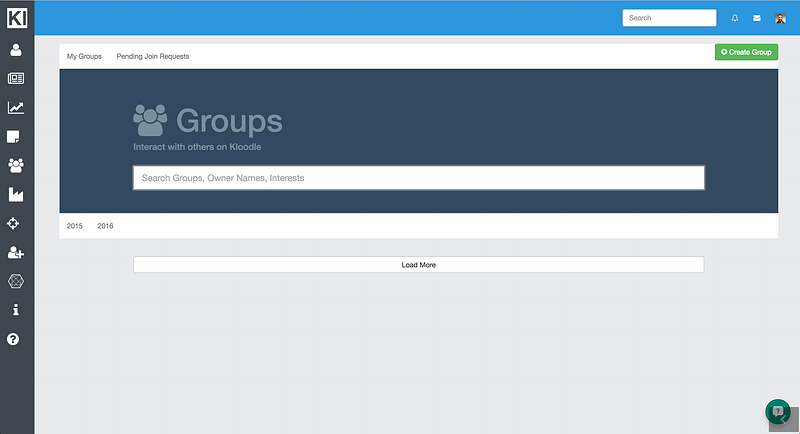Click the Create Group button
Viewport: 800px width, 434px height.
coord(746,52)
